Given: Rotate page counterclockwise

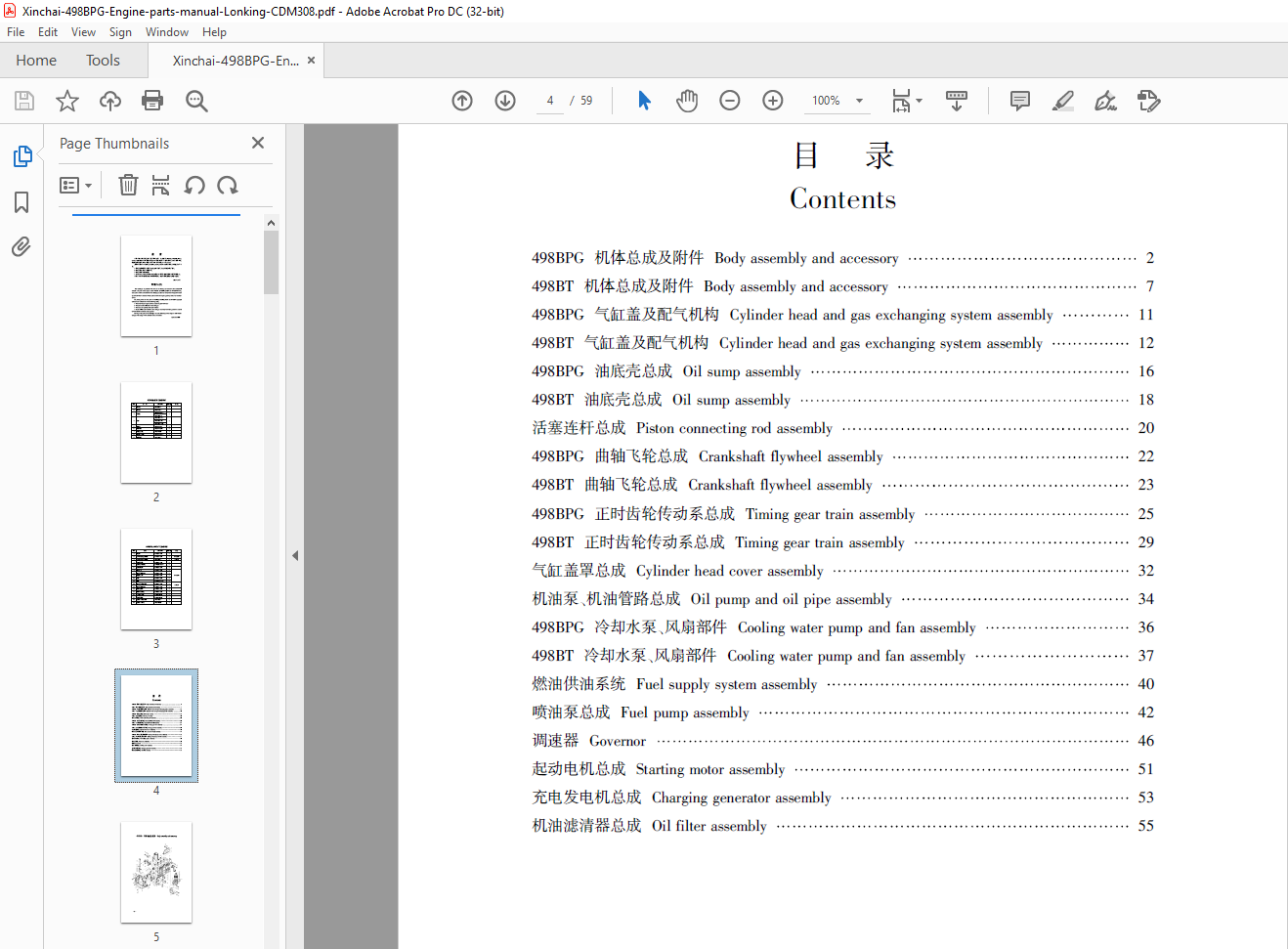Looking at the screenshot, I should [194, 185].
